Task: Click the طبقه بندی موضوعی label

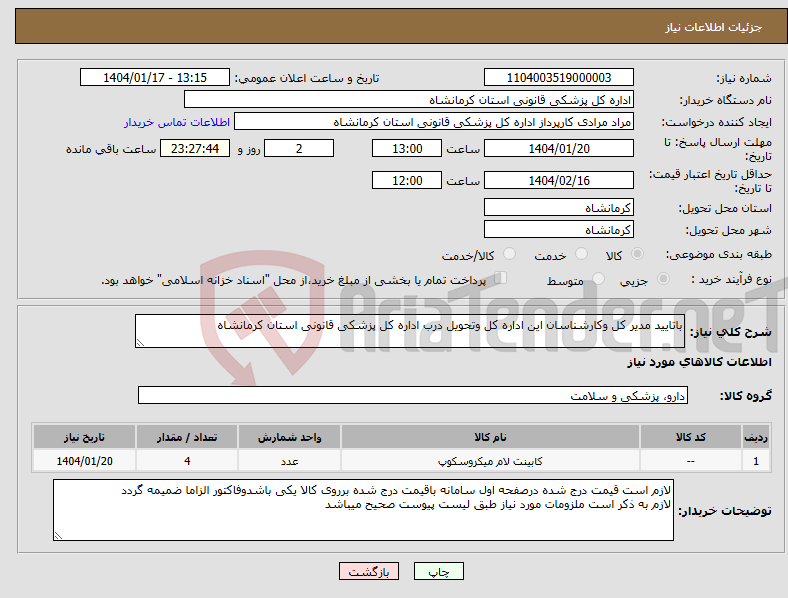Action: 719,254
